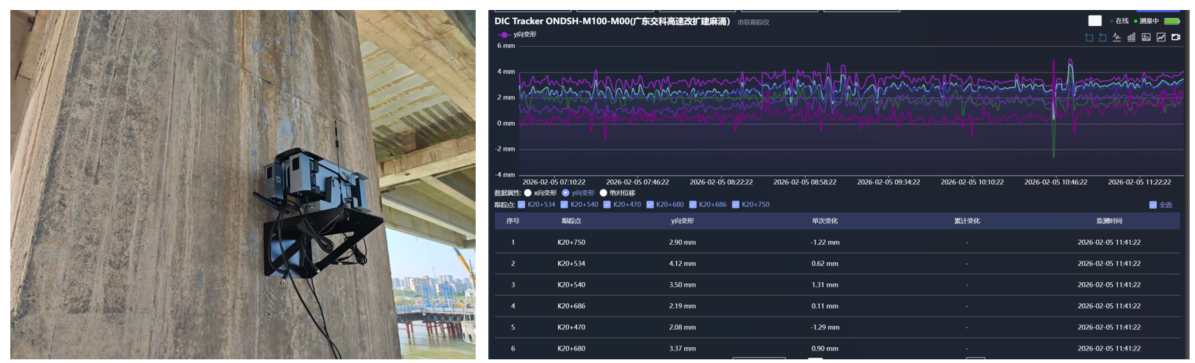Click the y向变形 table column header
Viewport: 1195px width, 363px height.
(681, 221)
